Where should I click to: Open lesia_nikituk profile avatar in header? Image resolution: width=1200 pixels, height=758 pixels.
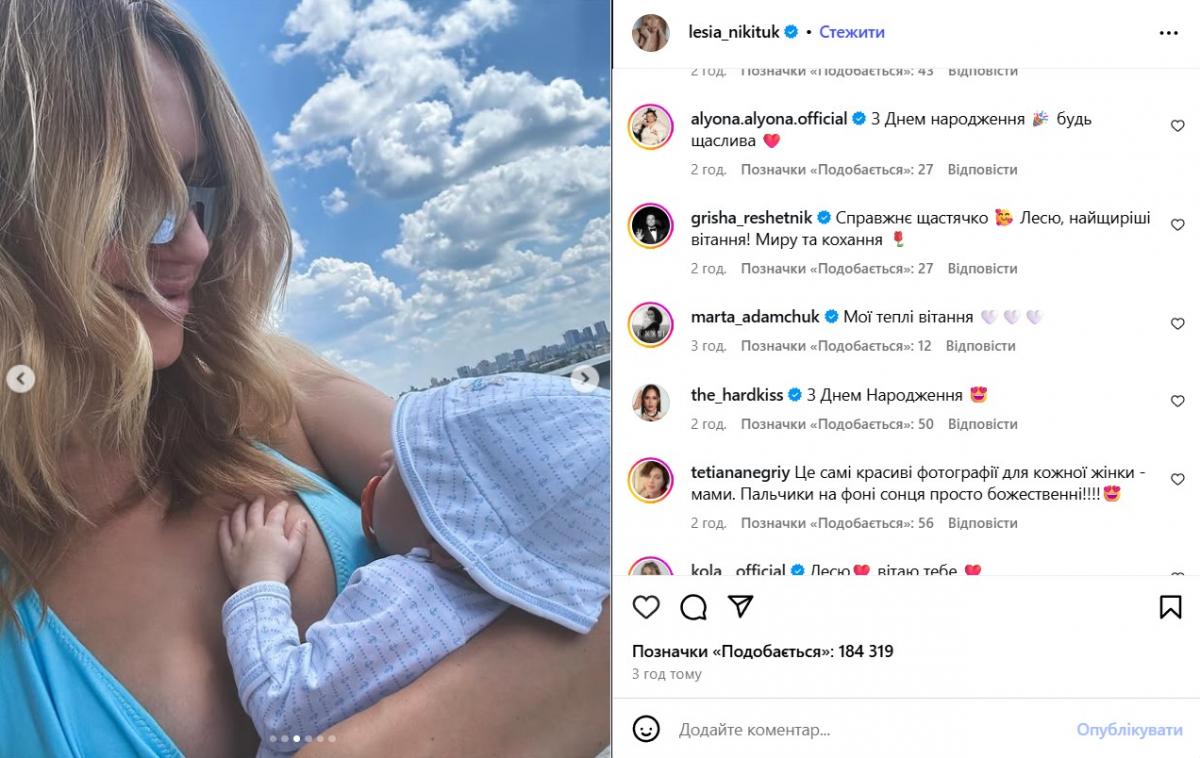(x=650, y=33)
